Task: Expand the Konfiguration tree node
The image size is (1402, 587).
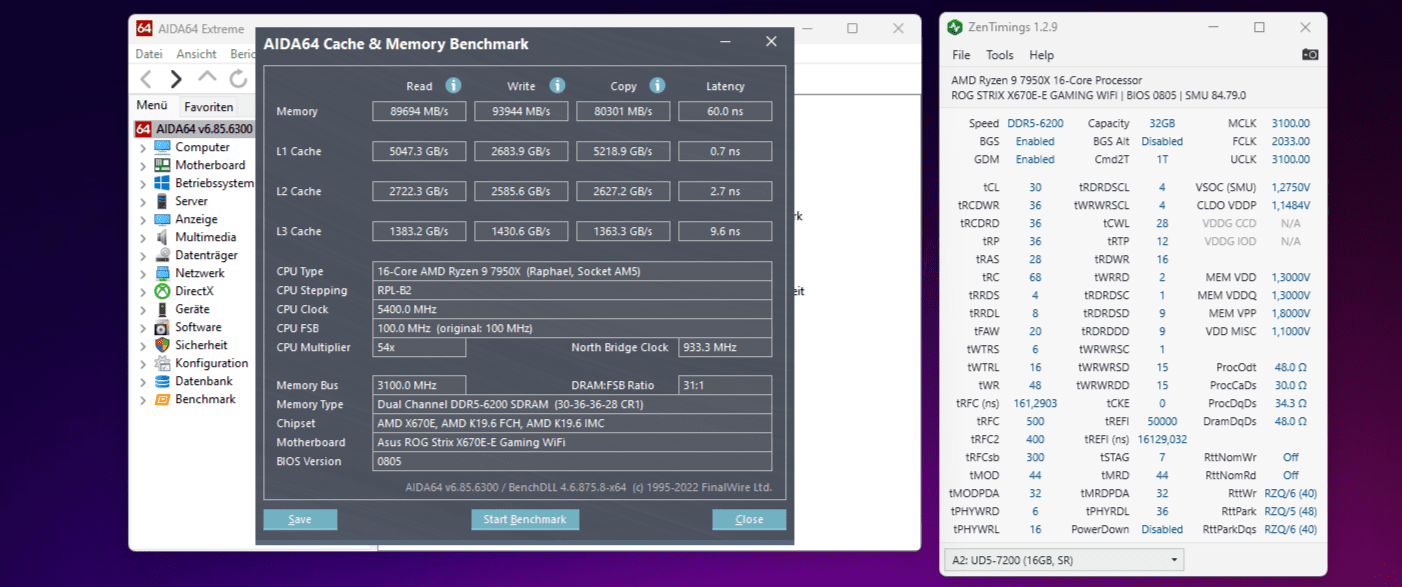Action: point(143,364)
